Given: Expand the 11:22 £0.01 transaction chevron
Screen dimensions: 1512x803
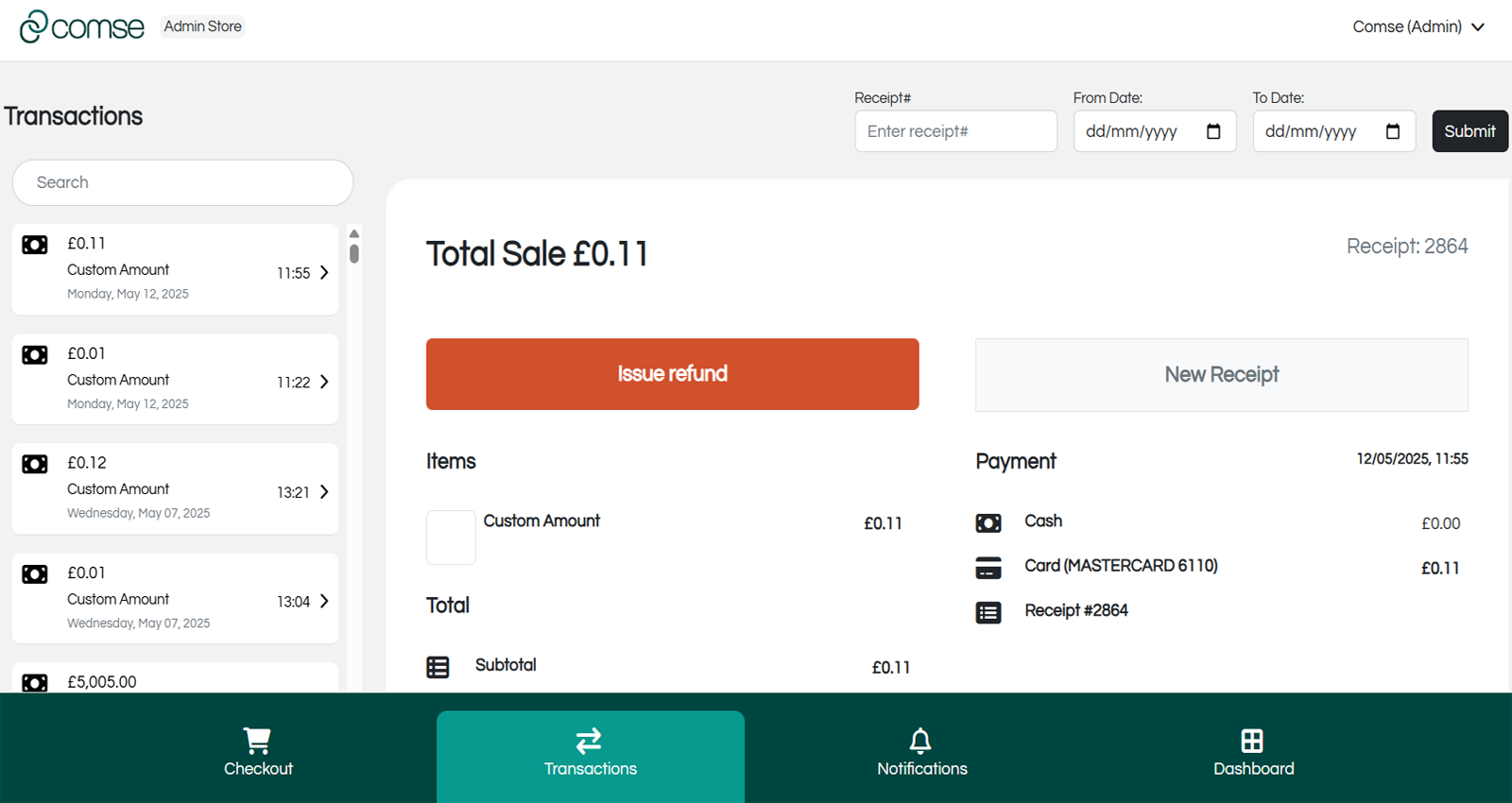Looking at the screenshot, I should 324,382.
